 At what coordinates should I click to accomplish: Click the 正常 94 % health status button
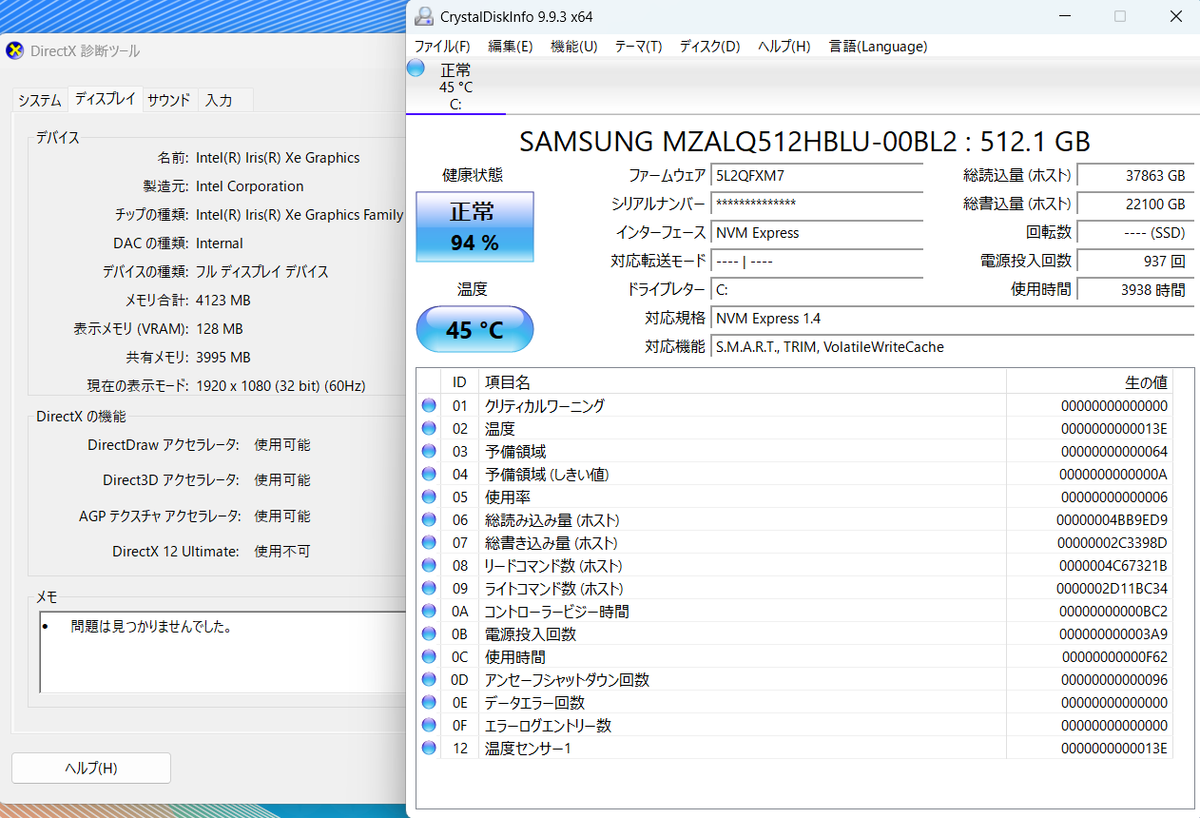click(475, 227)
